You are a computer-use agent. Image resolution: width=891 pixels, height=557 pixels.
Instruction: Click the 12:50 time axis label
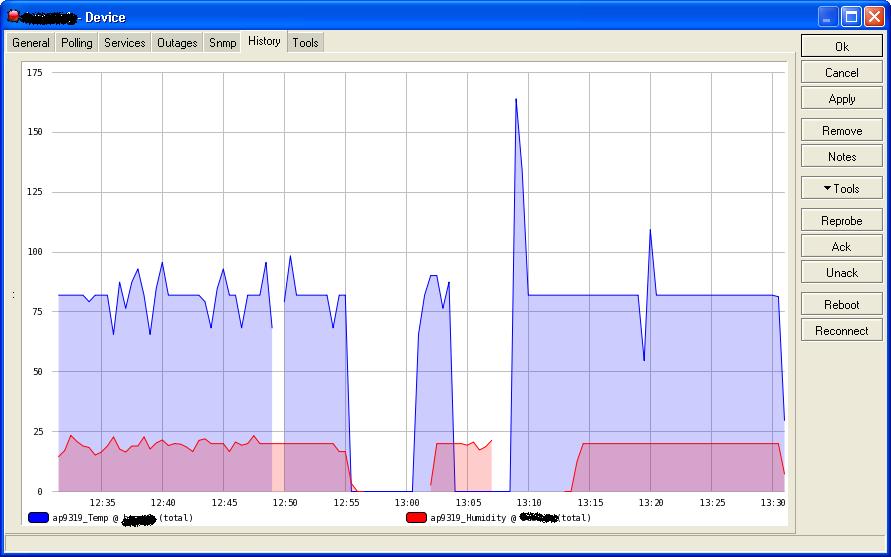[x=285, y=503]
